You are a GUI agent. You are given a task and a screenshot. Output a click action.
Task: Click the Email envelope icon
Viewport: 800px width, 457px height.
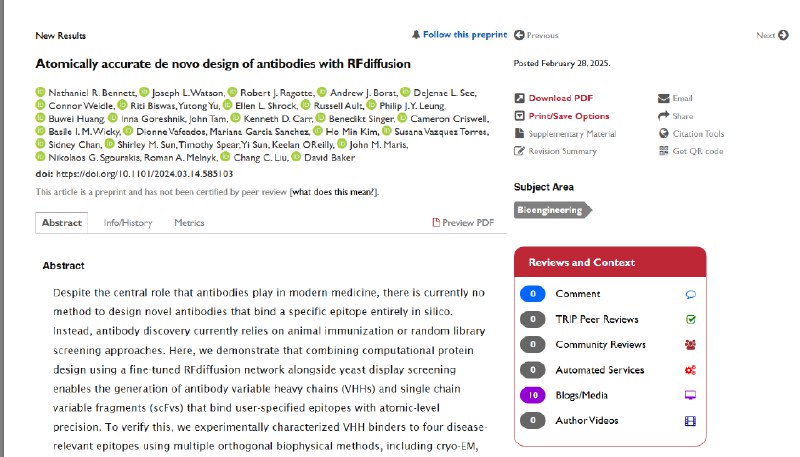click(x=664, y=98)
